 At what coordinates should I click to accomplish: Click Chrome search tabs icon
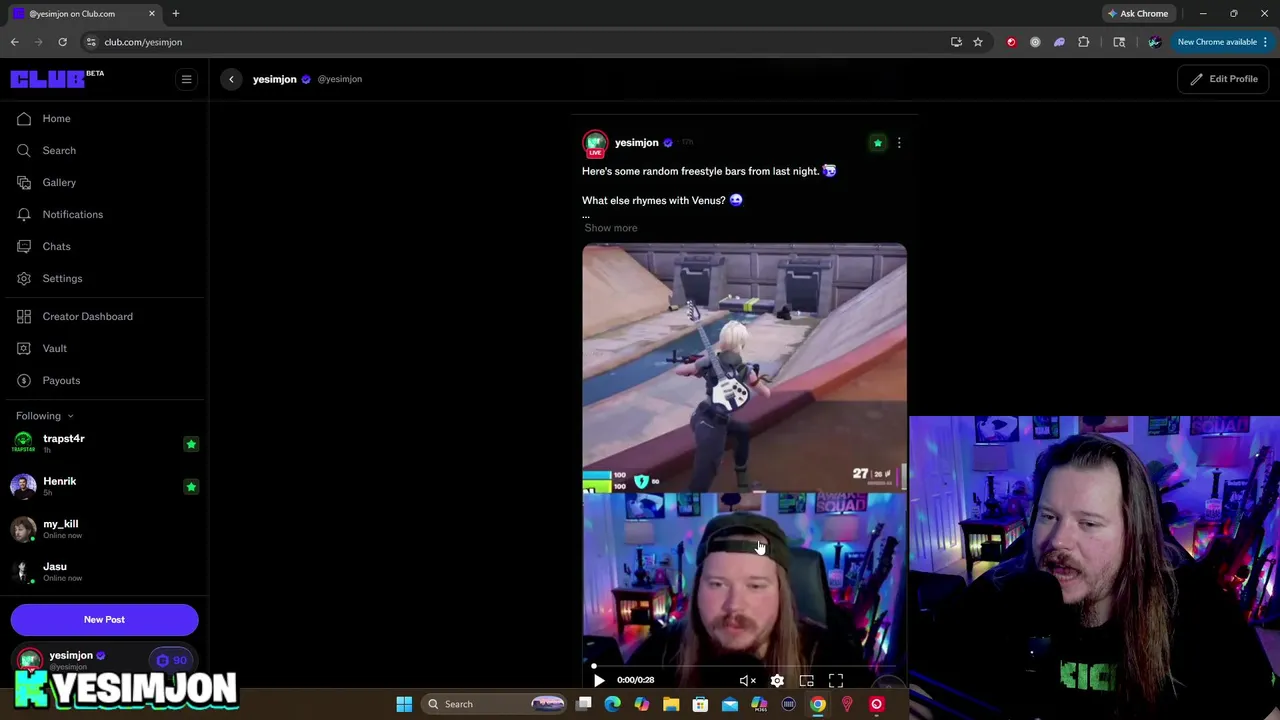(1119, 42)
